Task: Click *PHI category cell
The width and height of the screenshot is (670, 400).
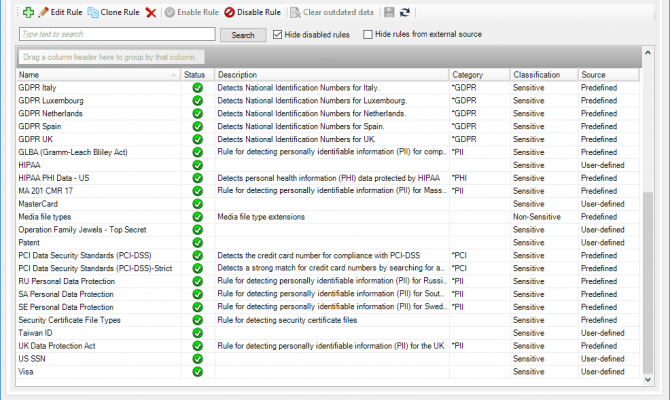Action: [459, 178]
